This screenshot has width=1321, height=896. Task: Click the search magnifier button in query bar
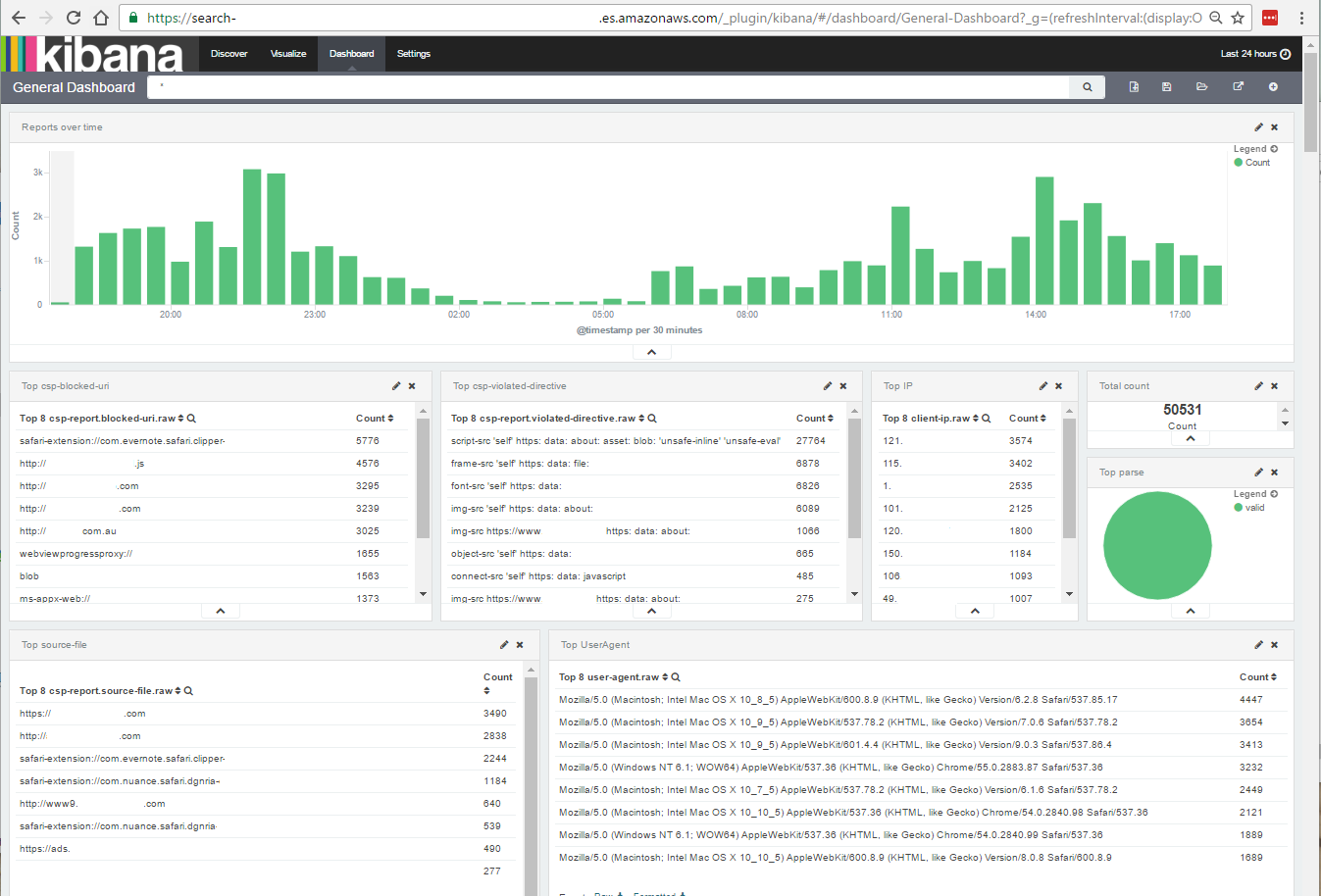pos(1087,87)
